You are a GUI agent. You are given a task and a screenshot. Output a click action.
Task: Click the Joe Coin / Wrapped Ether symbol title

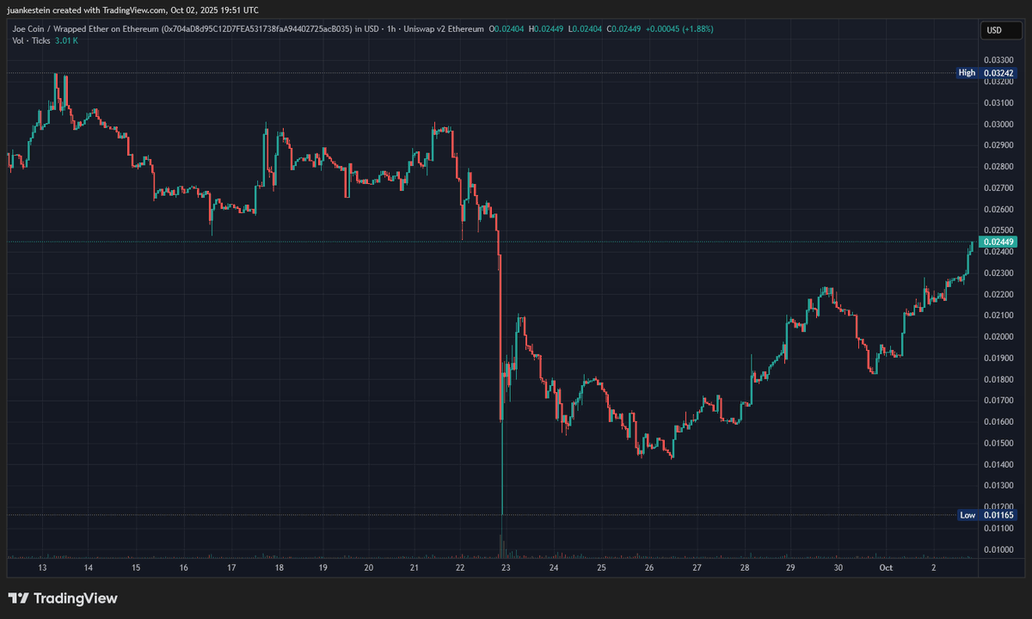(x=78, y=29)
